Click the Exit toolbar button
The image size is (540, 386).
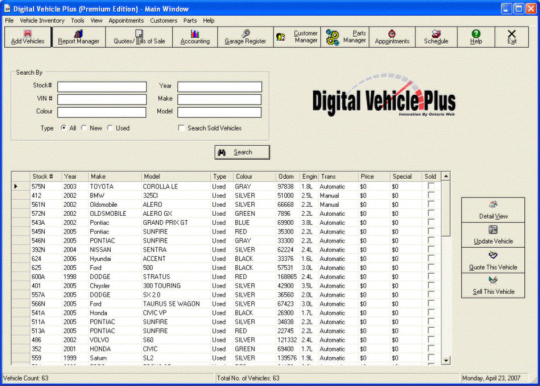(x=512, y=37)
